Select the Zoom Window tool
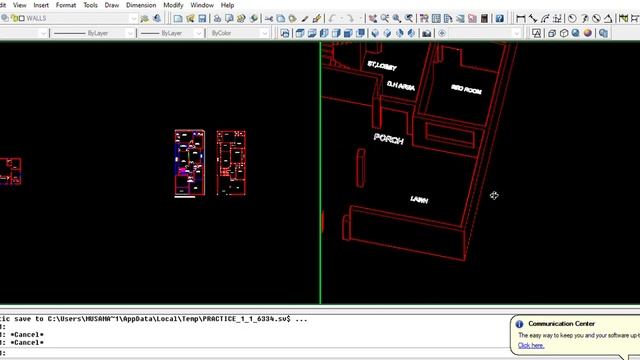640x360 pixels. click(x=396, y=18)
